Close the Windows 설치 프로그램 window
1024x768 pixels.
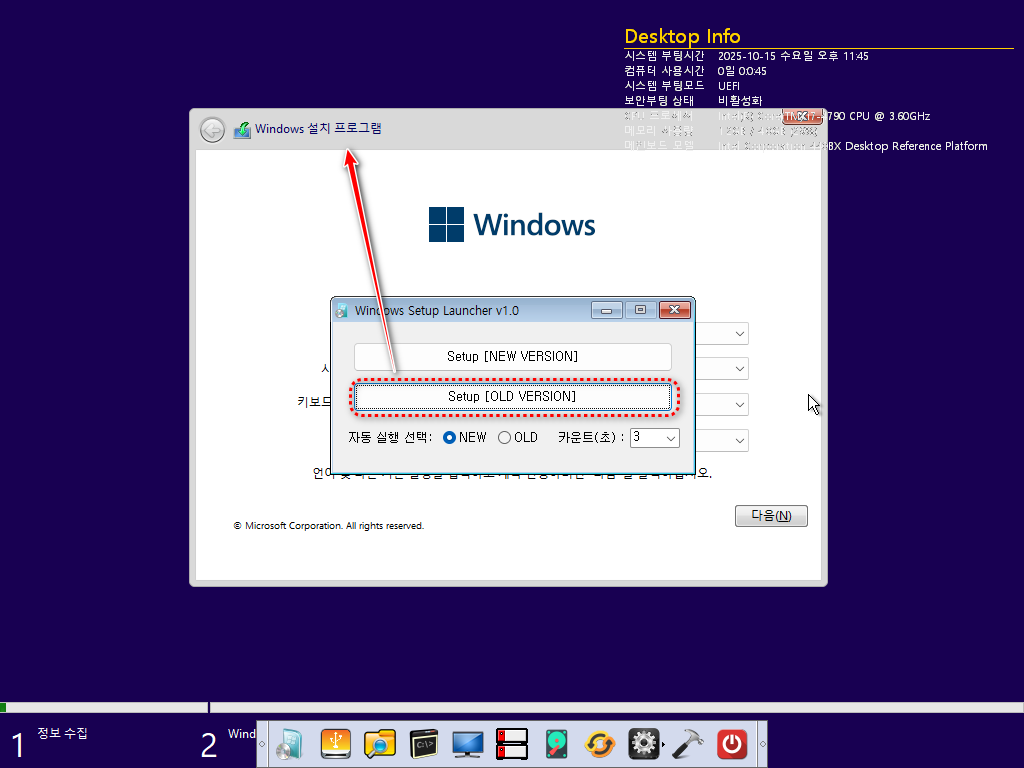pyautogui.click(x=802, y=116)
